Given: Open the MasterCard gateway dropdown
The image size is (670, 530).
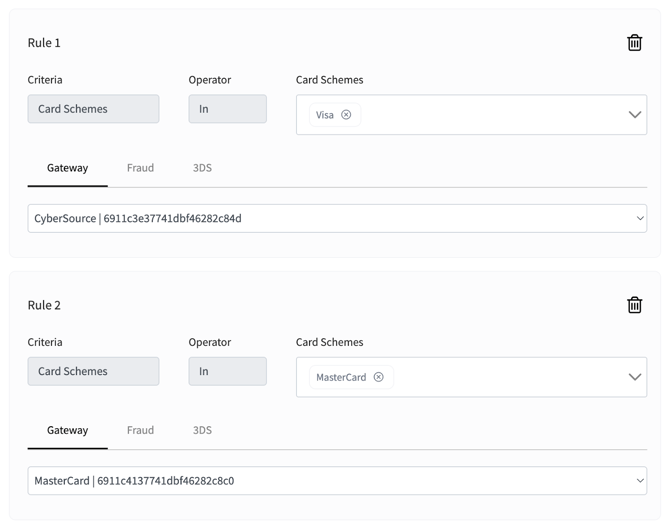Looking at the screenshot, I should (x=337, y=481).
